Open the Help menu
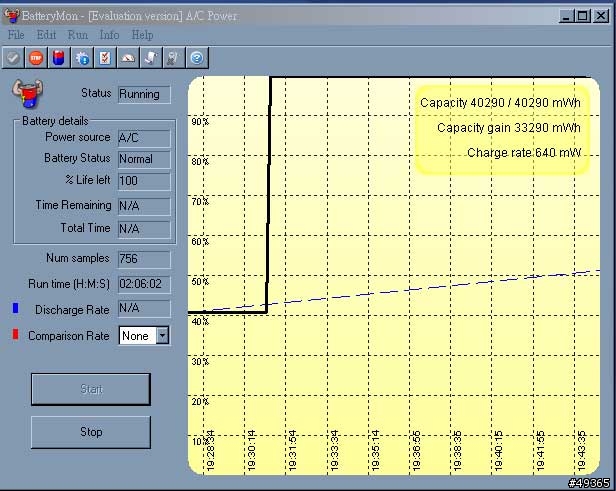This screenshot has height=491, width=616. (142, 35)
